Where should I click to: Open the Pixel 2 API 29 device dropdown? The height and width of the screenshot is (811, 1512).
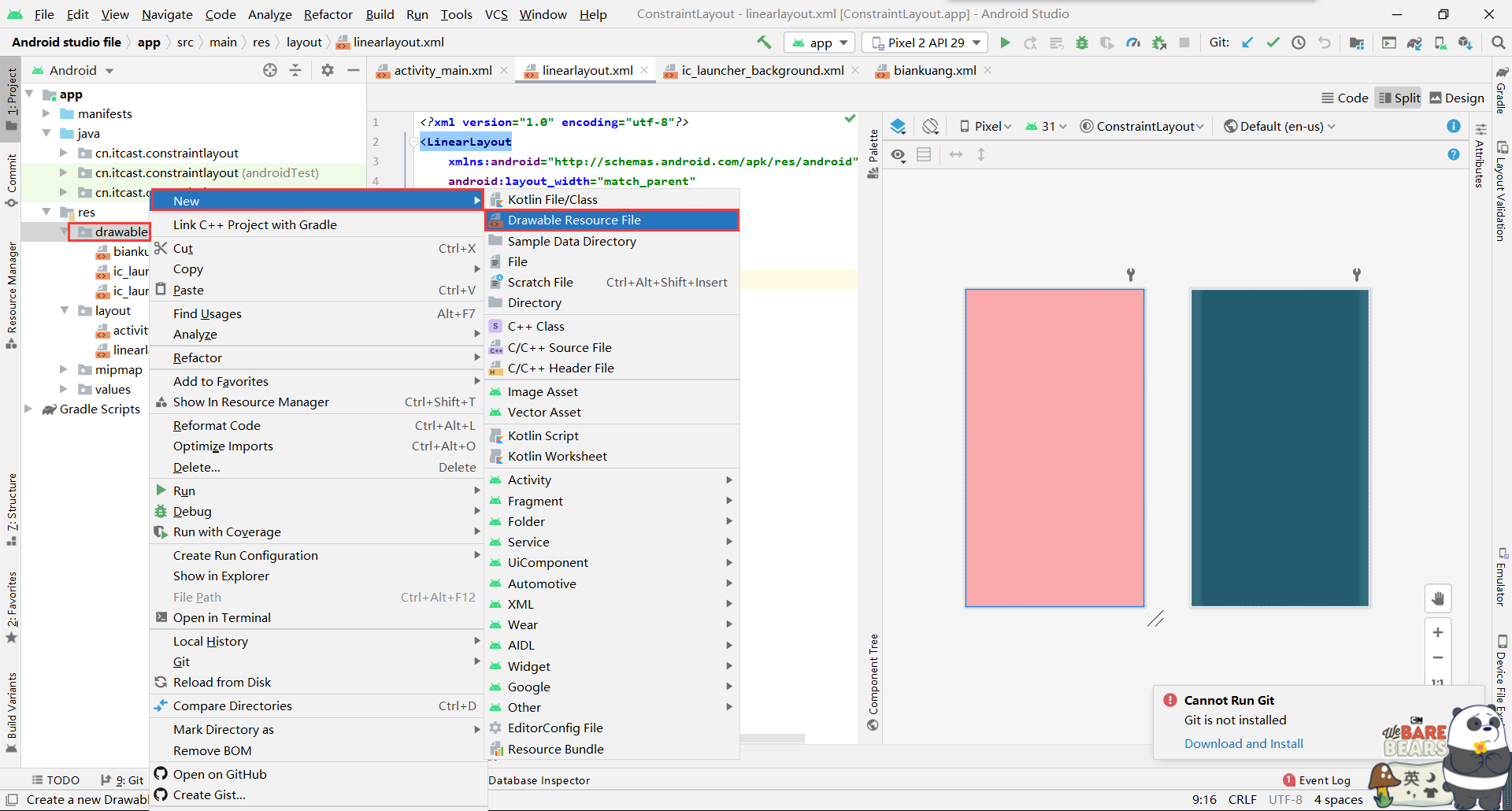click(x=925, y=42)
